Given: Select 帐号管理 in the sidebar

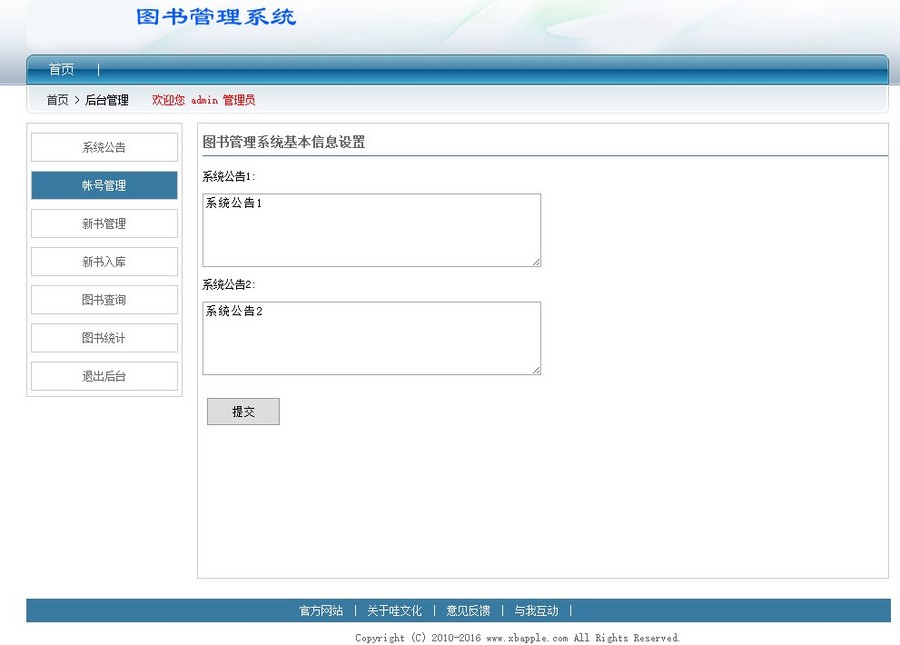Looking at the screenshot, I should (x=104, y=185).
